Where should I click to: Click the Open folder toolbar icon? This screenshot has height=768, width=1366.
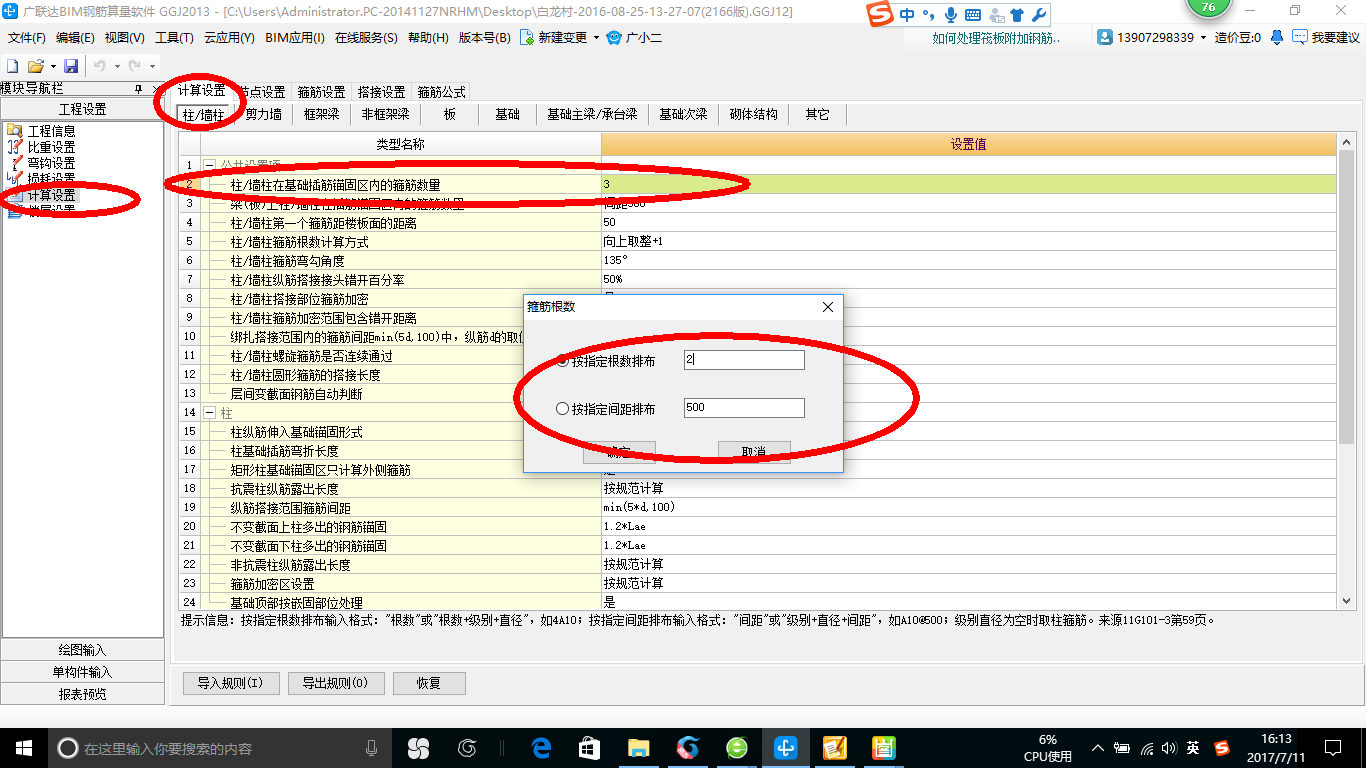tap(35, 66)
